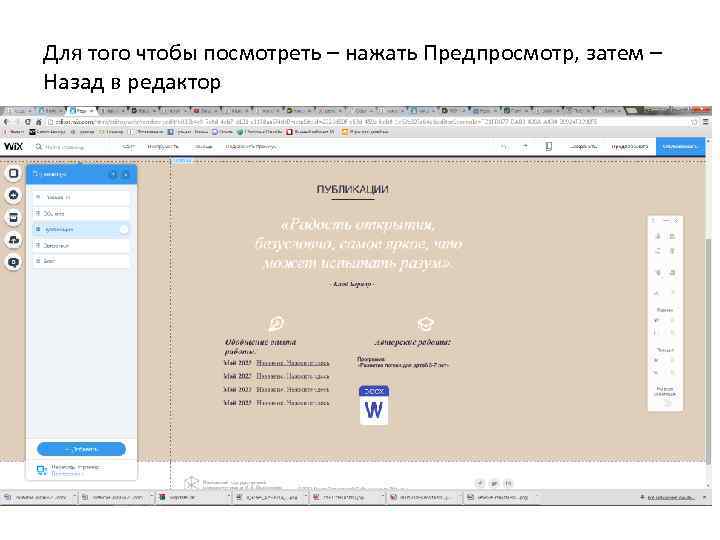
Task: Click the browser reload button
Action: click(28, 122)
